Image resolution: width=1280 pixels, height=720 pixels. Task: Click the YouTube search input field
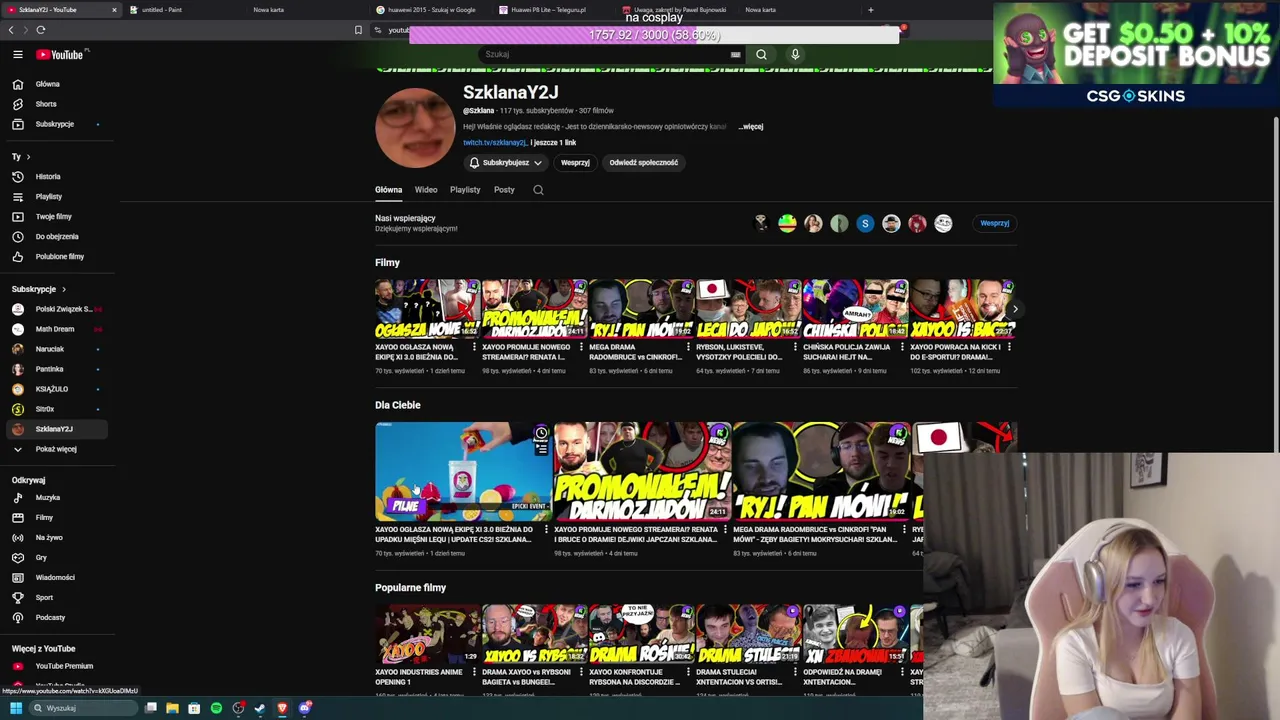[605, 55]
